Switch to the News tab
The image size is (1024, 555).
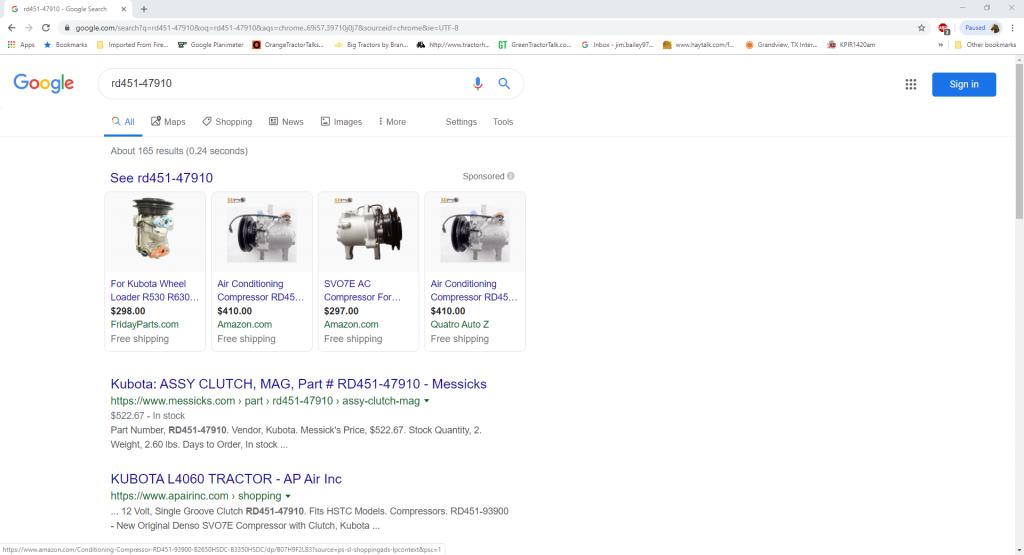click(286, 122)
